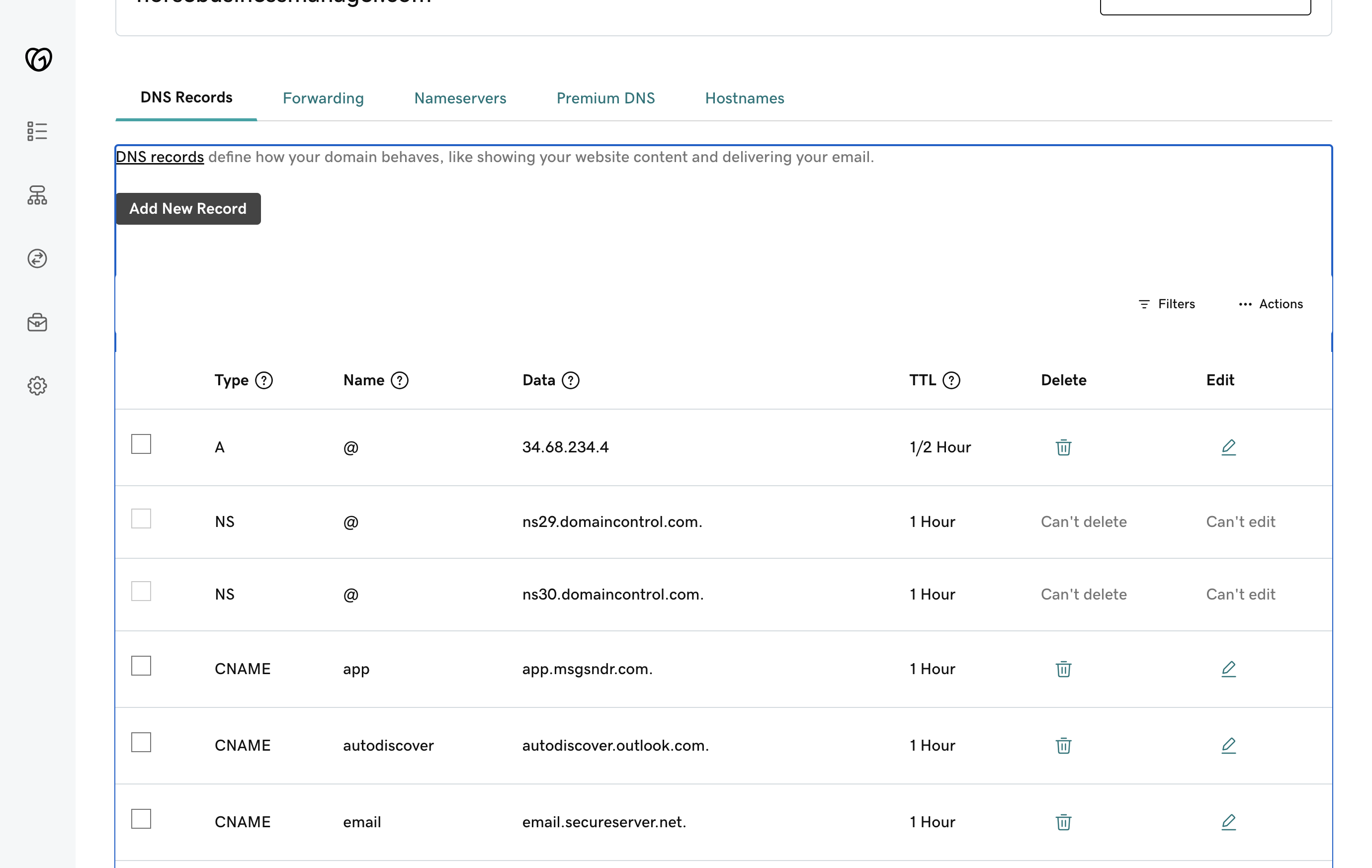Image resolution: width=1372 pixels, height=868 pixels.
Task: Open the hierarchy sitemap sidebar icon
Action: click(x=37, y=195)
